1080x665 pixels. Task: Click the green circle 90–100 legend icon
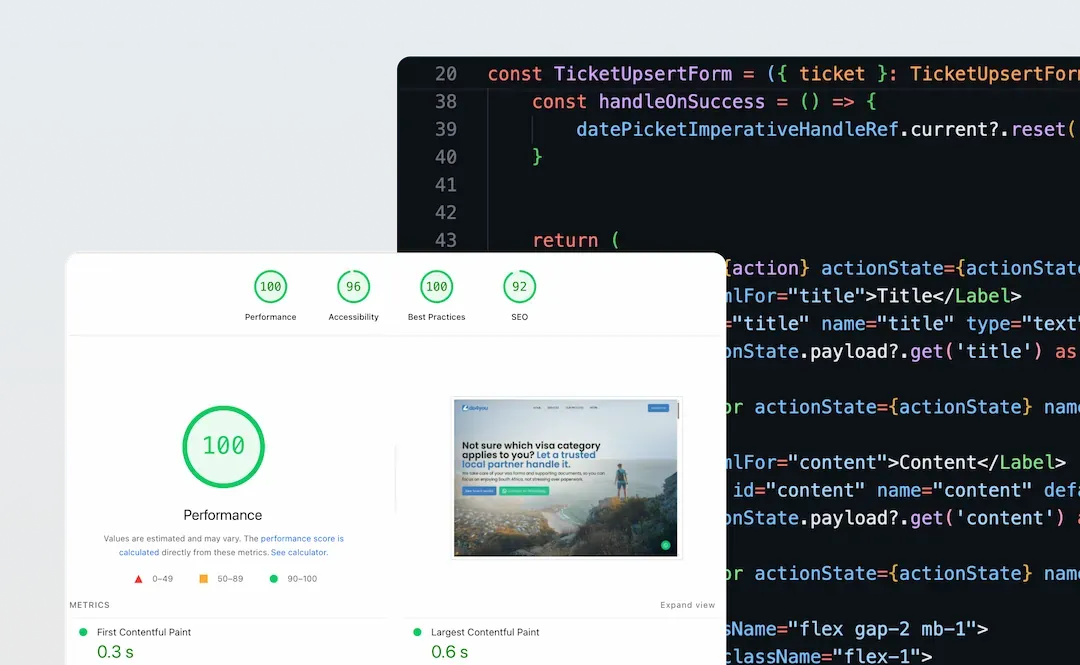(273, 579)
